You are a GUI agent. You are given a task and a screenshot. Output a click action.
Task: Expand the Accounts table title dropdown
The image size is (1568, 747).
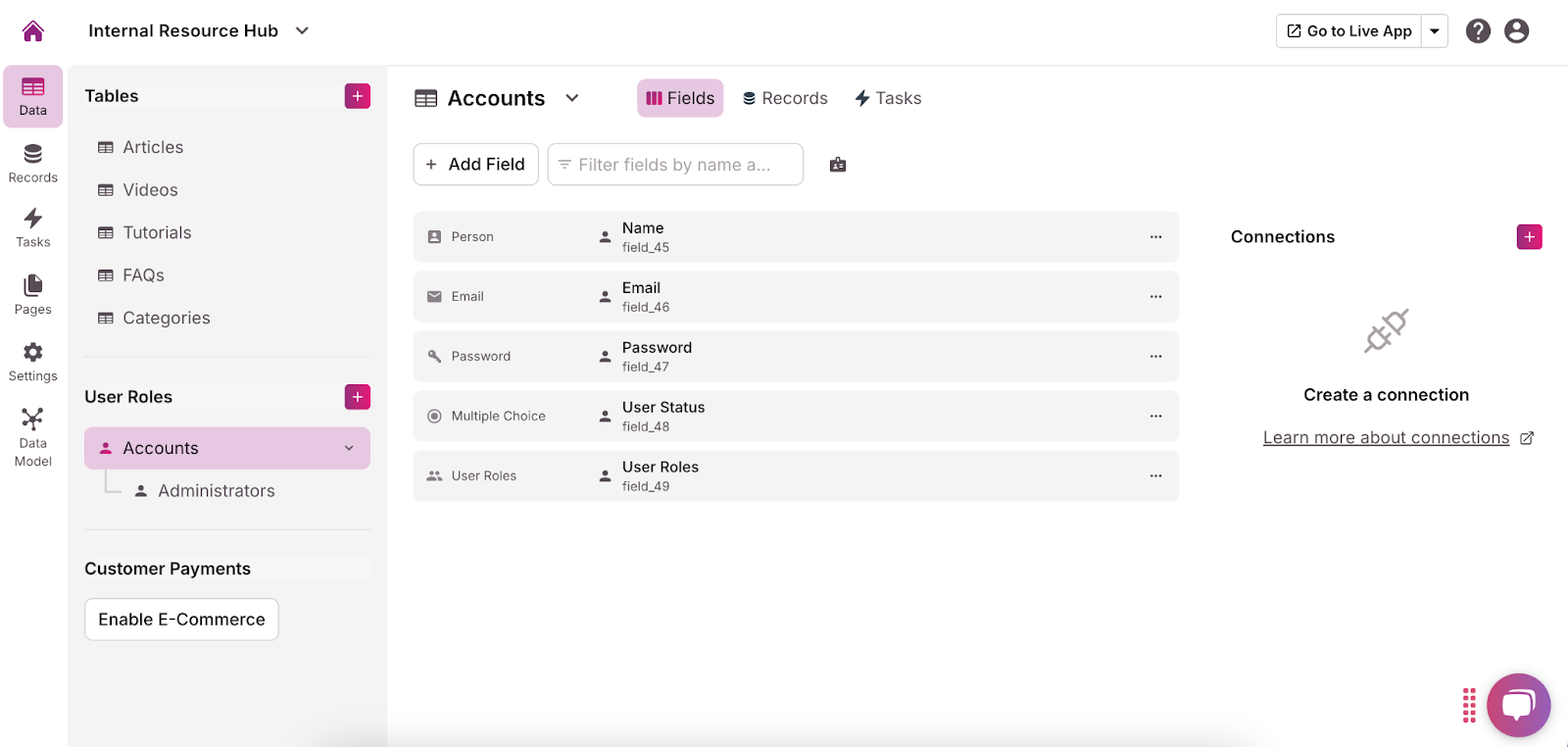[572, 98]
